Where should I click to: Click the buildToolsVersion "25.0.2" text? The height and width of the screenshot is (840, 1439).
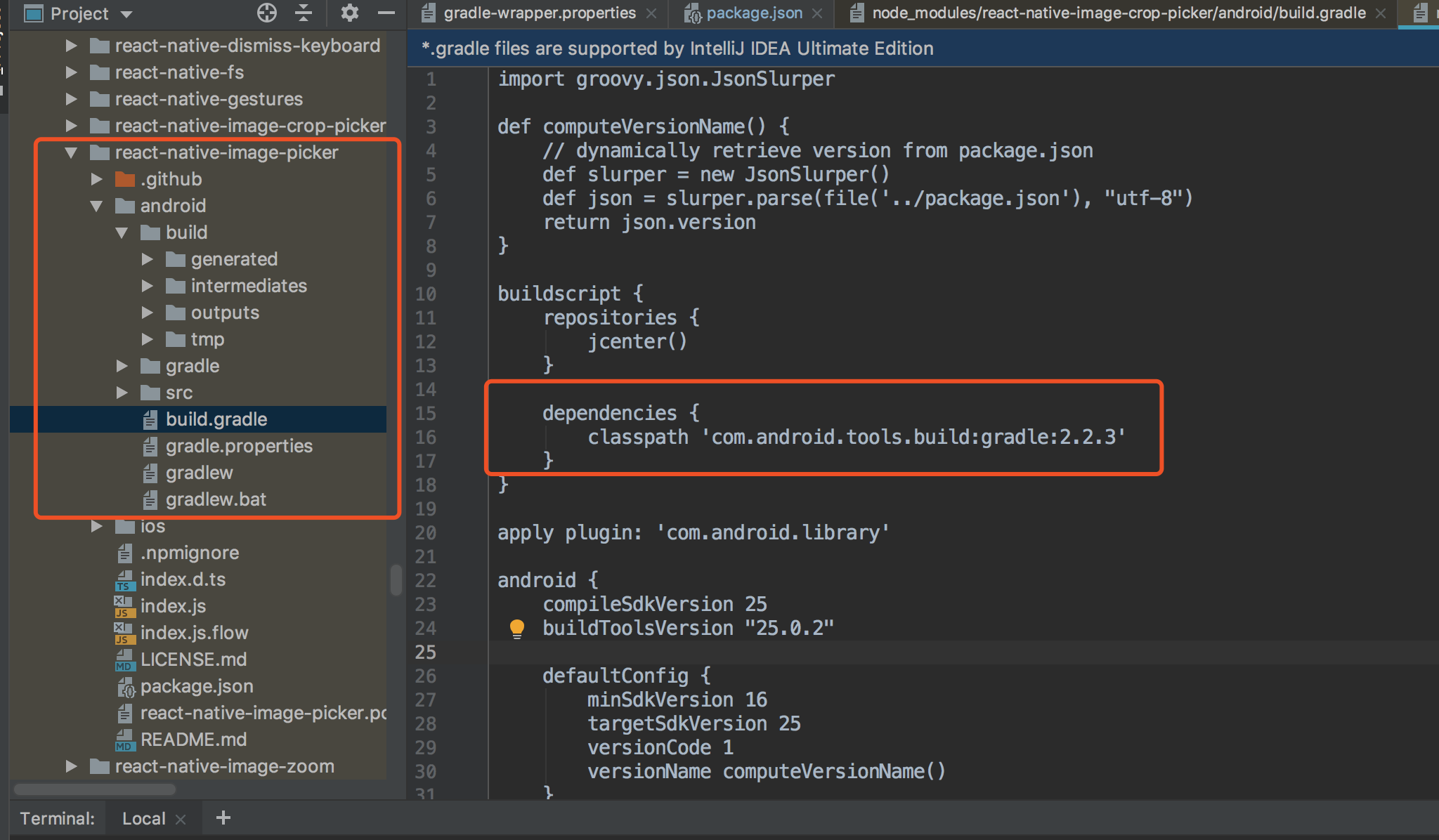[688, 628]
